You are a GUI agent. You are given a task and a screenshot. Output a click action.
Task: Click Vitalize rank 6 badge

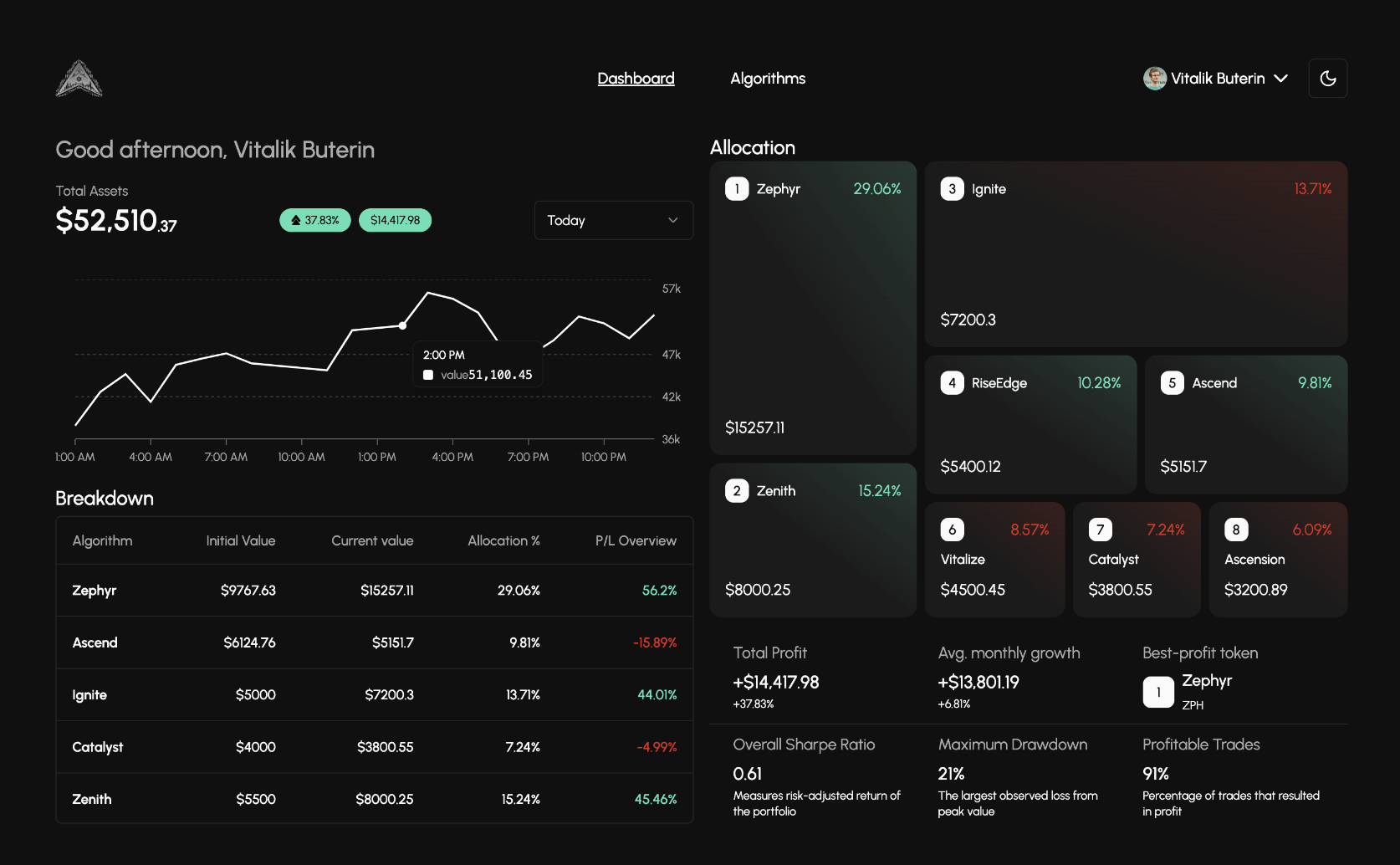(x=952, y=530)
